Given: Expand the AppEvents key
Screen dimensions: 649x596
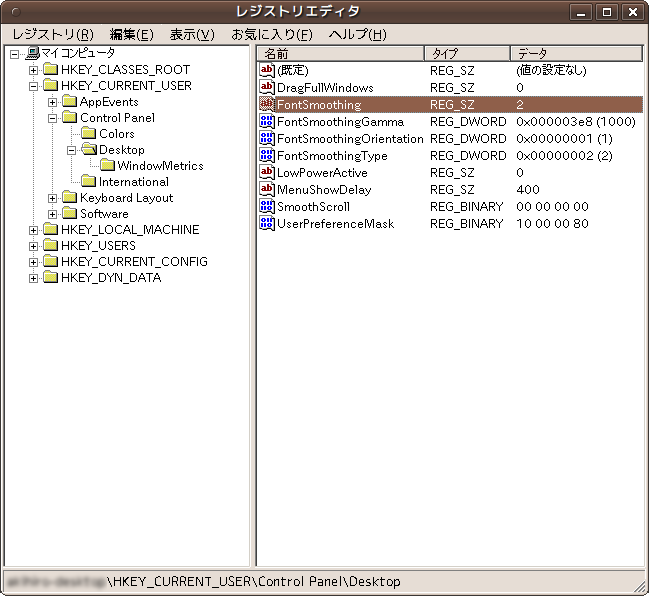Looking at the screenshot, I should [x=53, y=102].
